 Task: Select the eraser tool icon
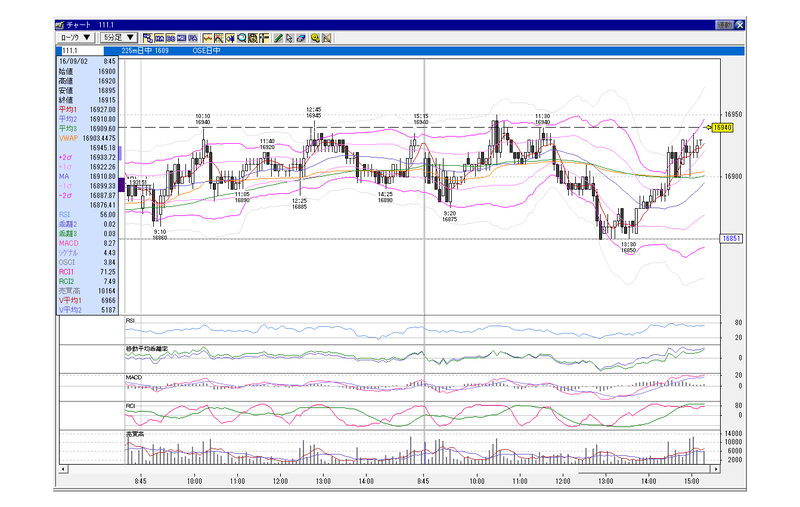pyautogui.click(x=301, y=38)
